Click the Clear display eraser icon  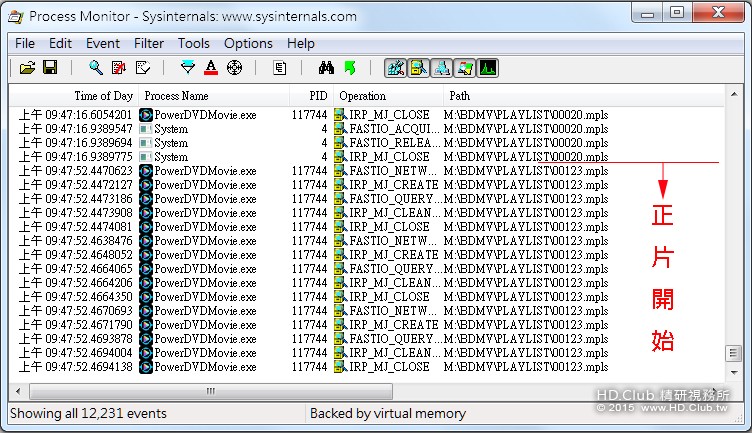142,68
